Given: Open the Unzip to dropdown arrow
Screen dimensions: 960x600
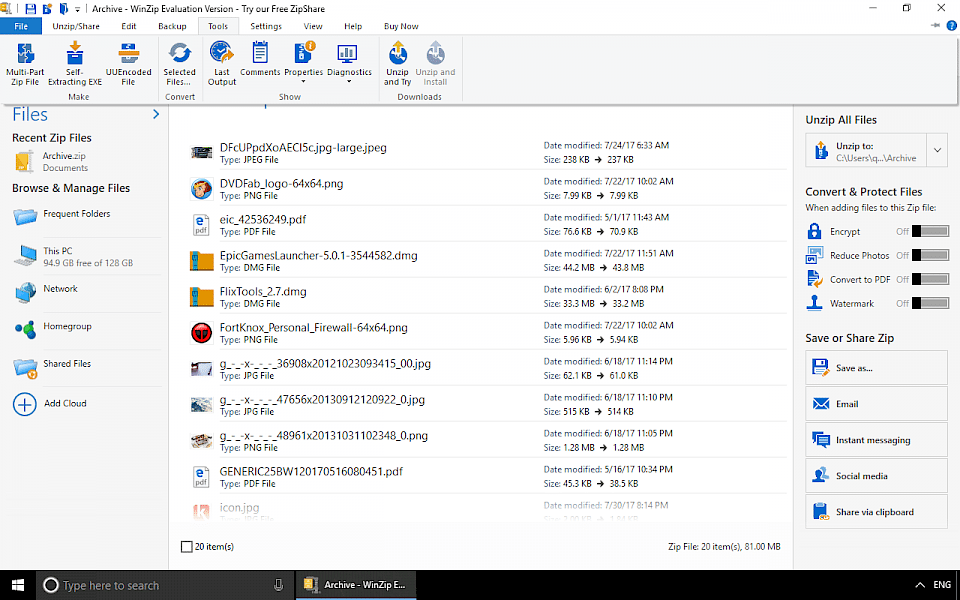Looking at the screenshot, I should pyautogui.click(x=937, y=151).
